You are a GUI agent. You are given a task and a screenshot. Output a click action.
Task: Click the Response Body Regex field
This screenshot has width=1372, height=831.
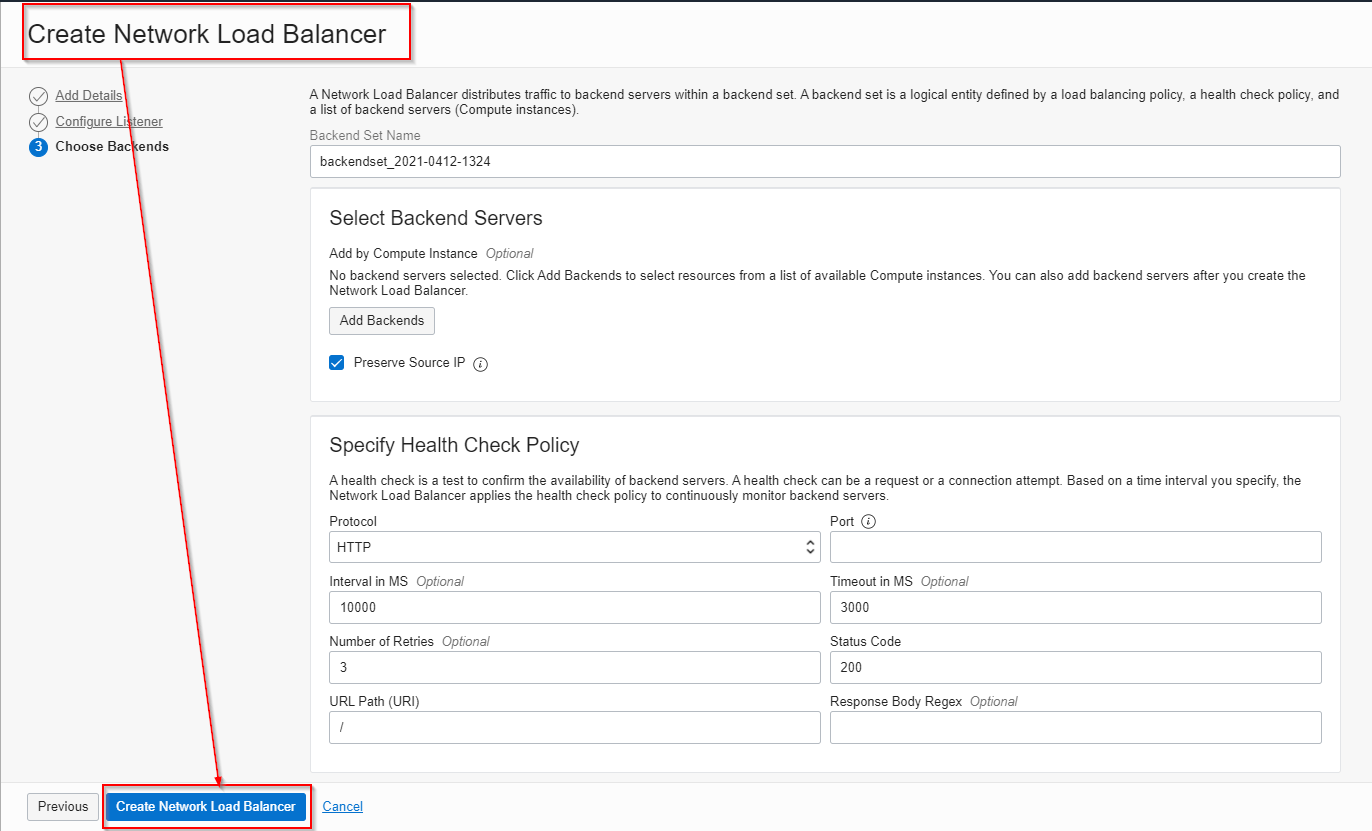tap(1075, 727)
